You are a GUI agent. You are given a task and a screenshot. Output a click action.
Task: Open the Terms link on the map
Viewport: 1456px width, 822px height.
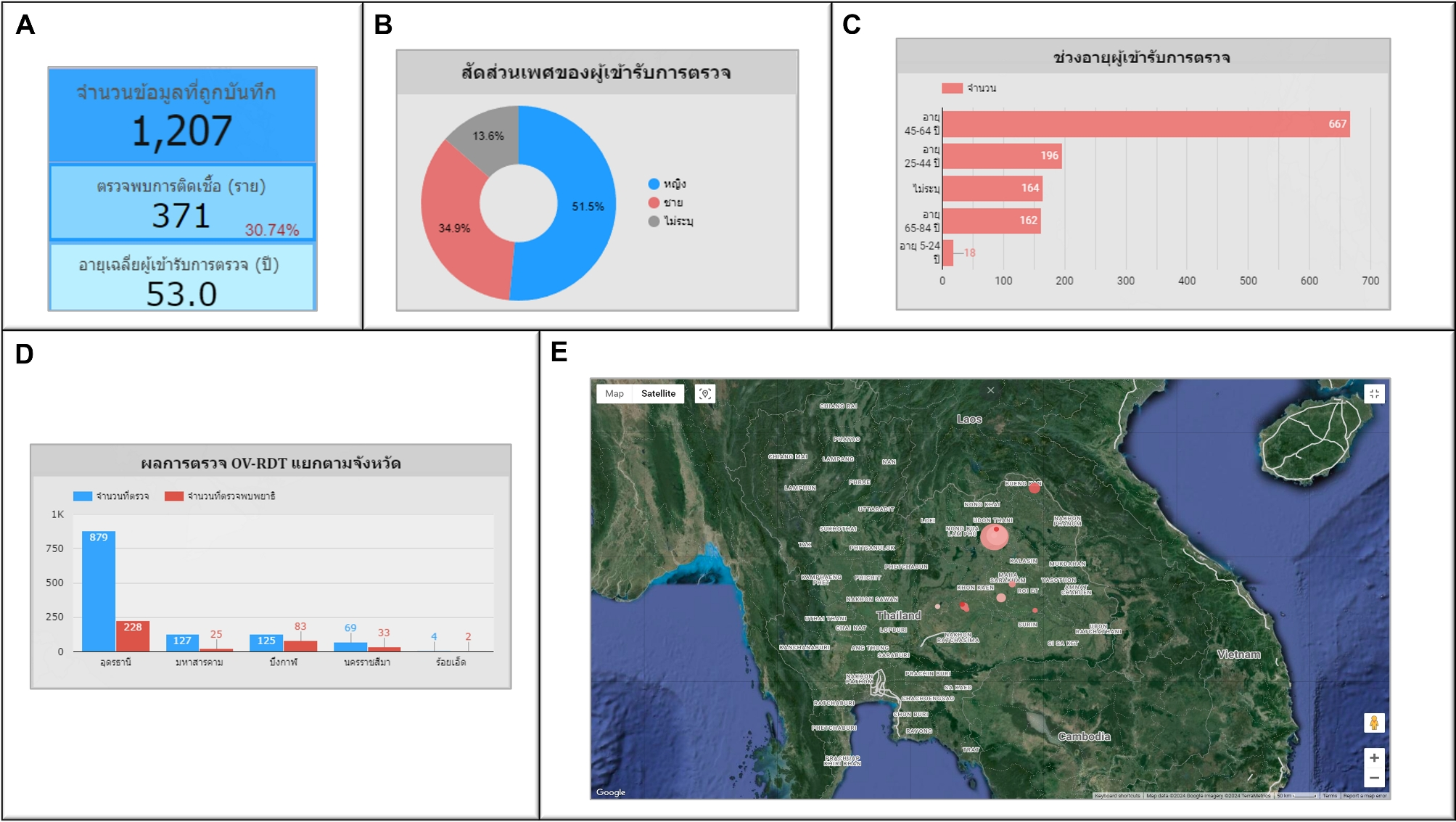(1329, 796)
